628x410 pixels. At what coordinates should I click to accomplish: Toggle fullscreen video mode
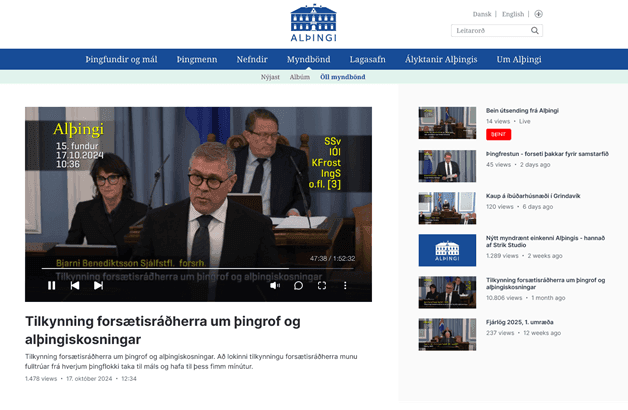[x=322, y=285]
